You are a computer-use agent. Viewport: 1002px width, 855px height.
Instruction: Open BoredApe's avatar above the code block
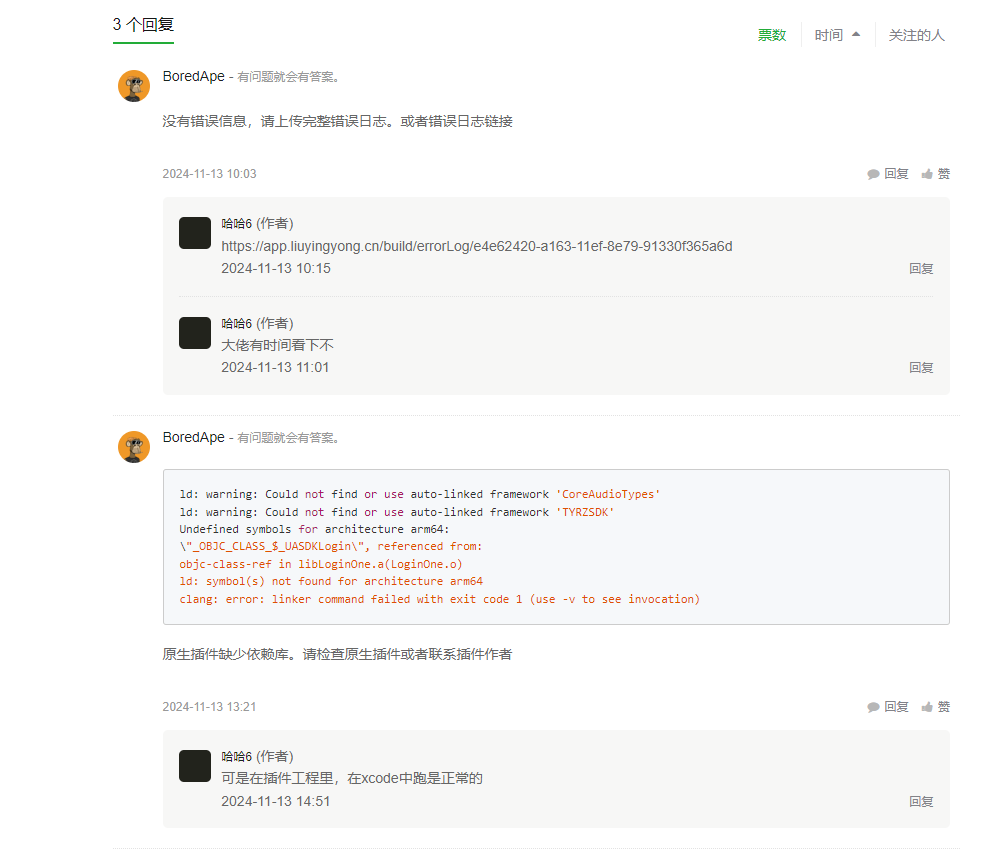[134, 447]
